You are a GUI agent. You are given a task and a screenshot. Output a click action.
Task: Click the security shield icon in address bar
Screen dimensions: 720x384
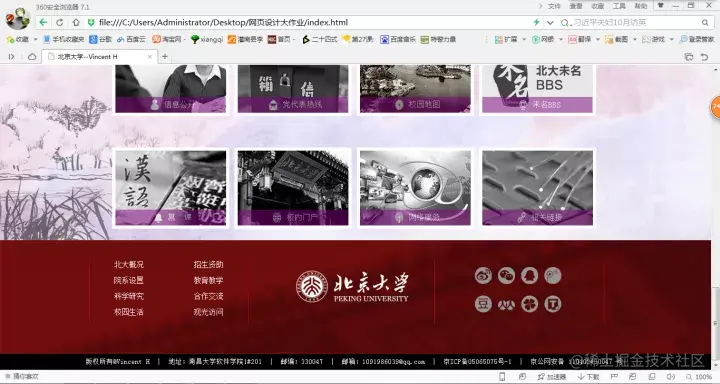click(x=91, y=23)
